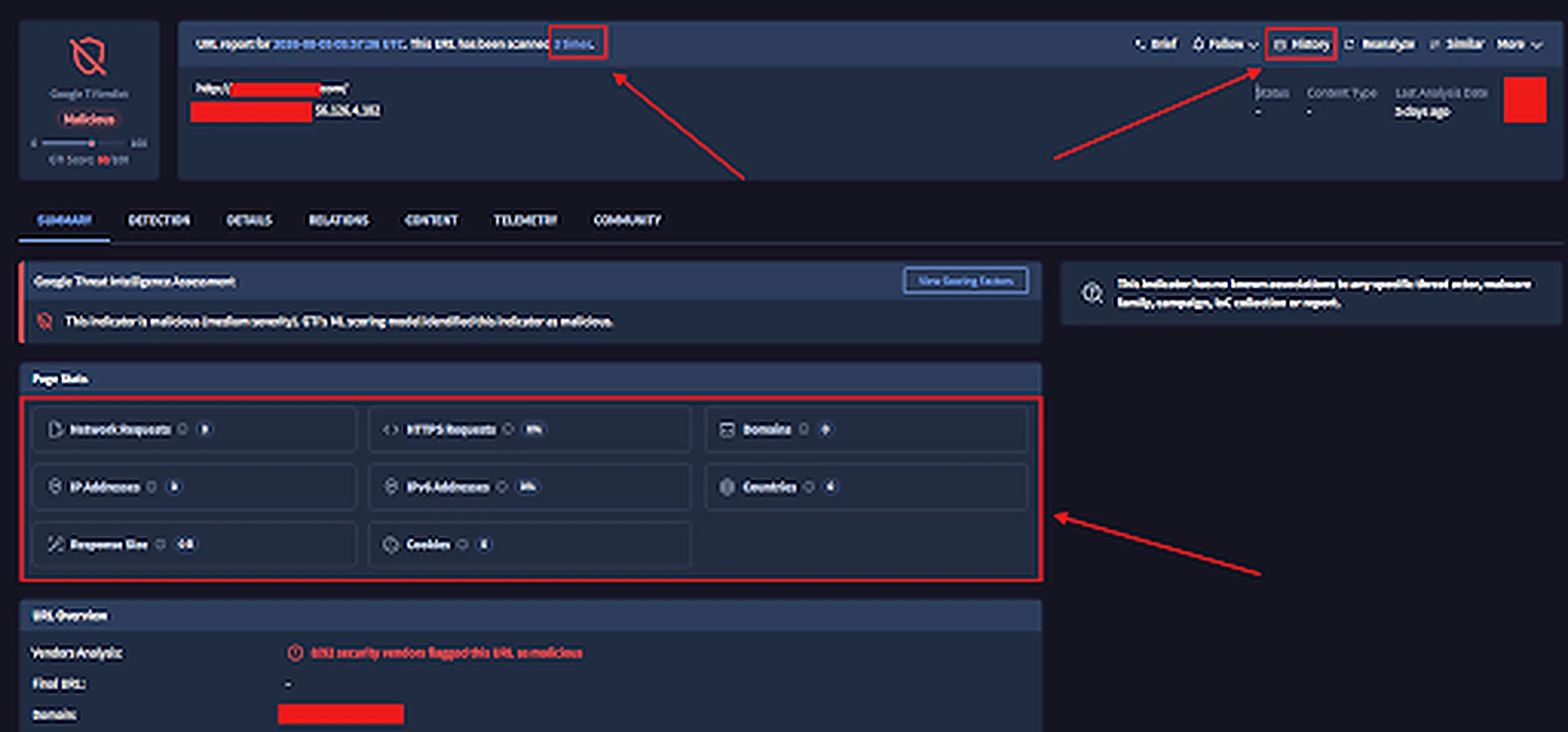Open the scan date link in the report header

[x=338, y=44]
